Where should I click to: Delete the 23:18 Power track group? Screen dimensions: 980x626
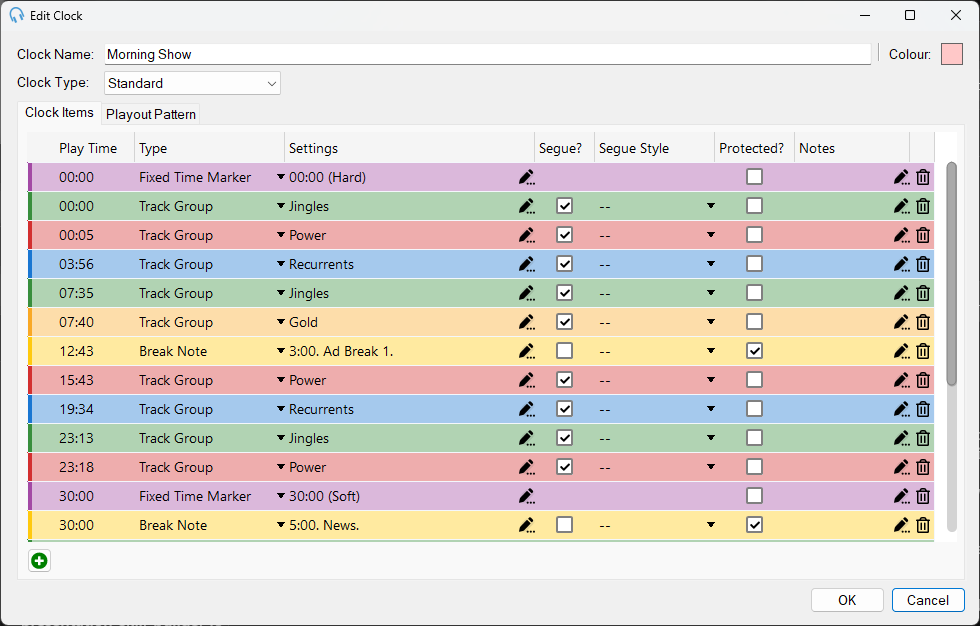923,467
